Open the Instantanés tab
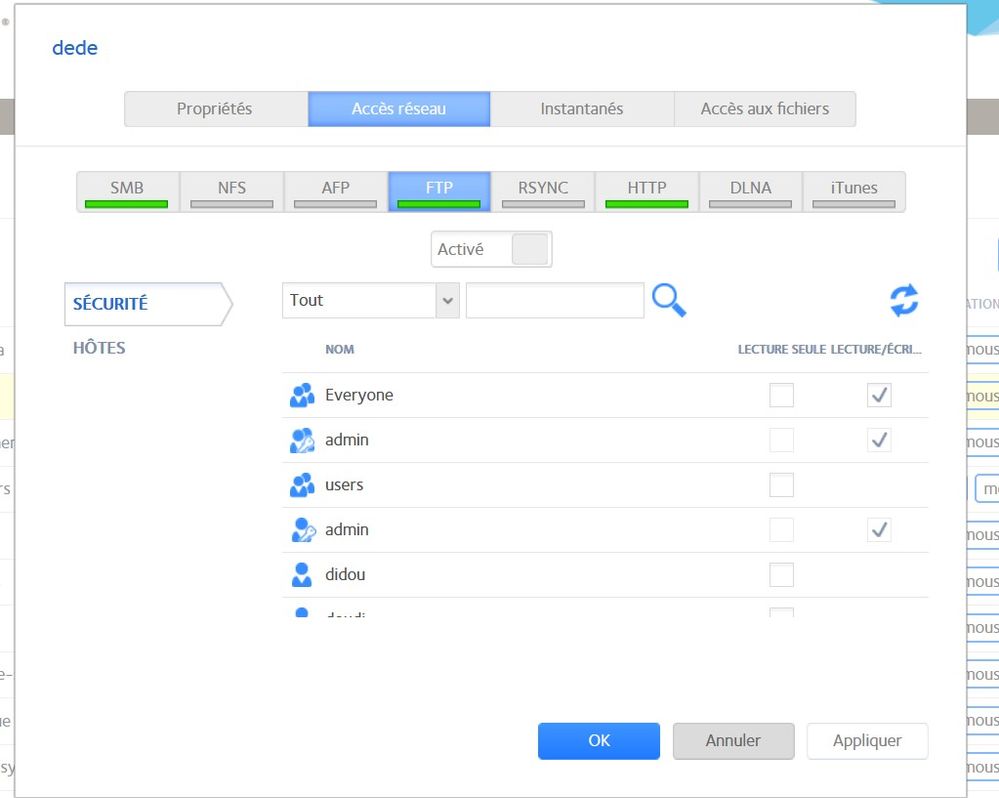Screen dimensions: 999x798 [582, 109]
